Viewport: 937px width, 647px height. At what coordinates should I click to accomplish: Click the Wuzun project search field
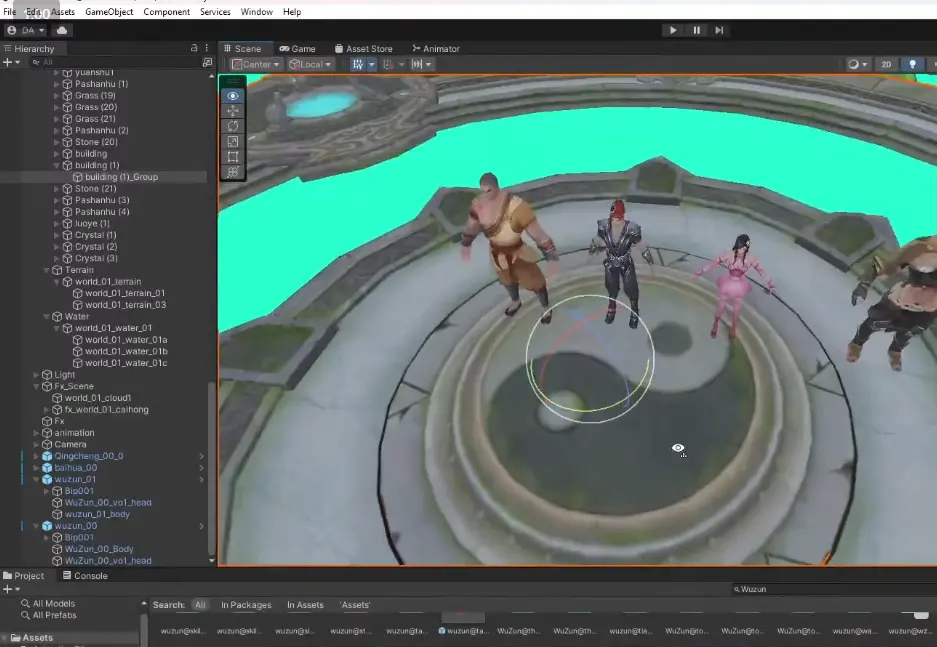(834, 589)
